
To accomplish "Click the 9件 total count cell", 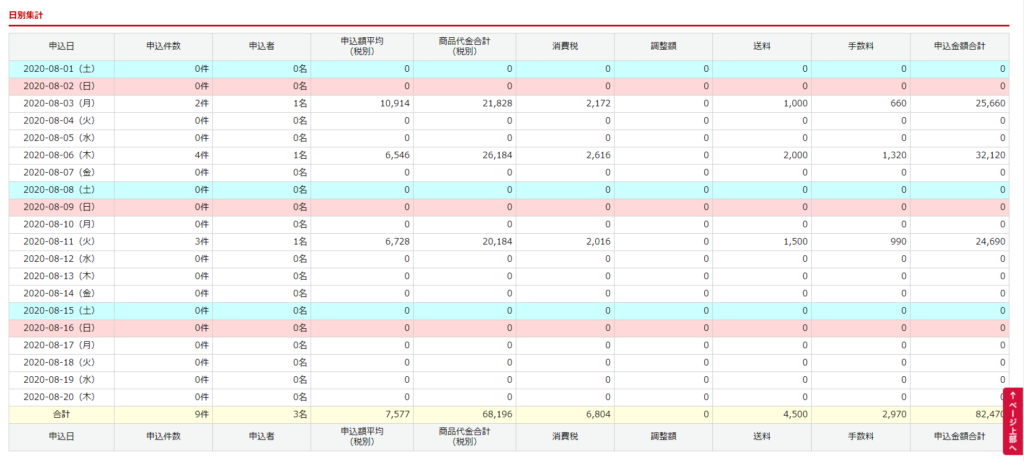I will coord(163,414).
